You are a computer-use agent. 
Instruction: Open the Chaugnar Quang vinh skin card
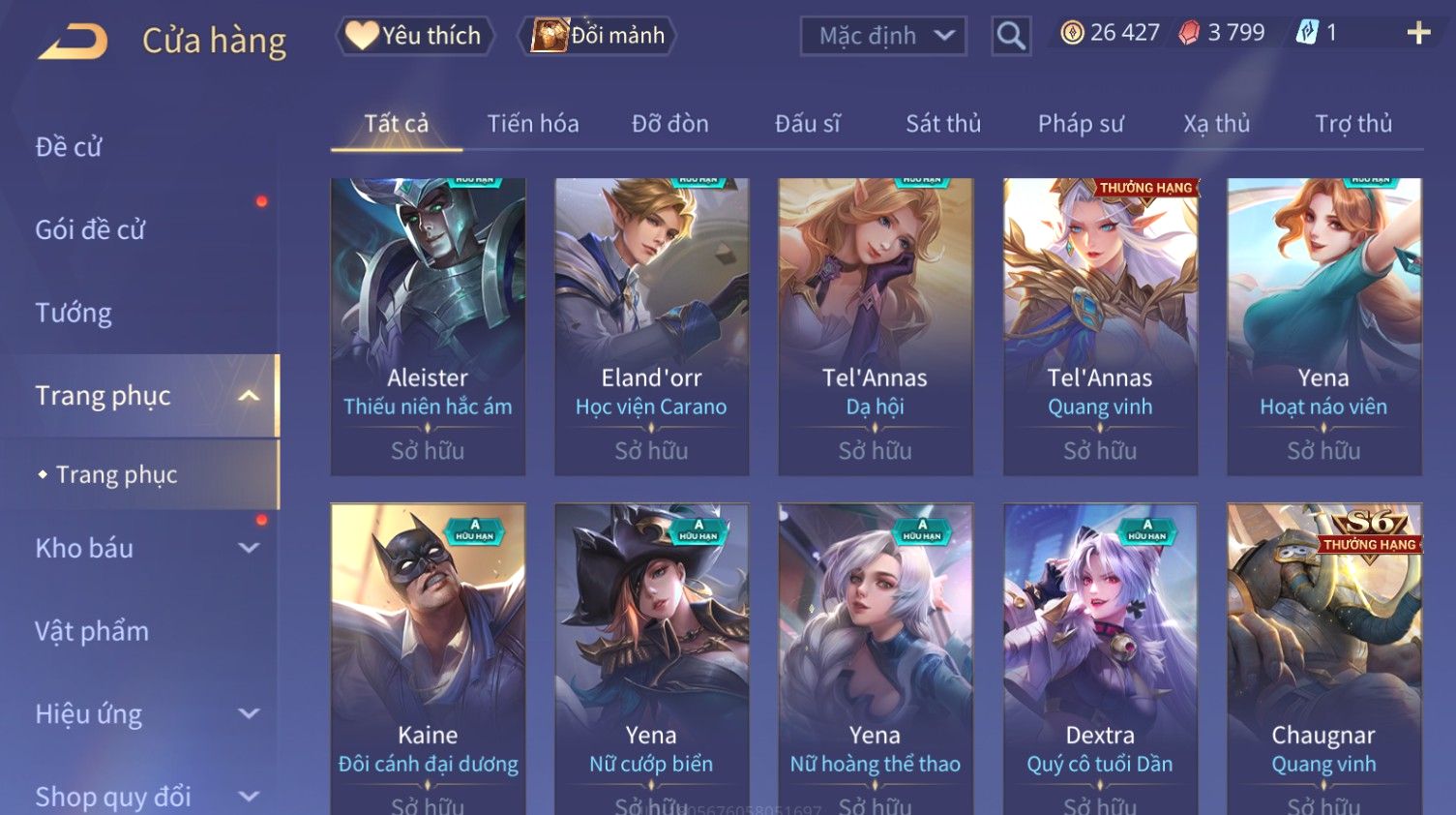1324,659
